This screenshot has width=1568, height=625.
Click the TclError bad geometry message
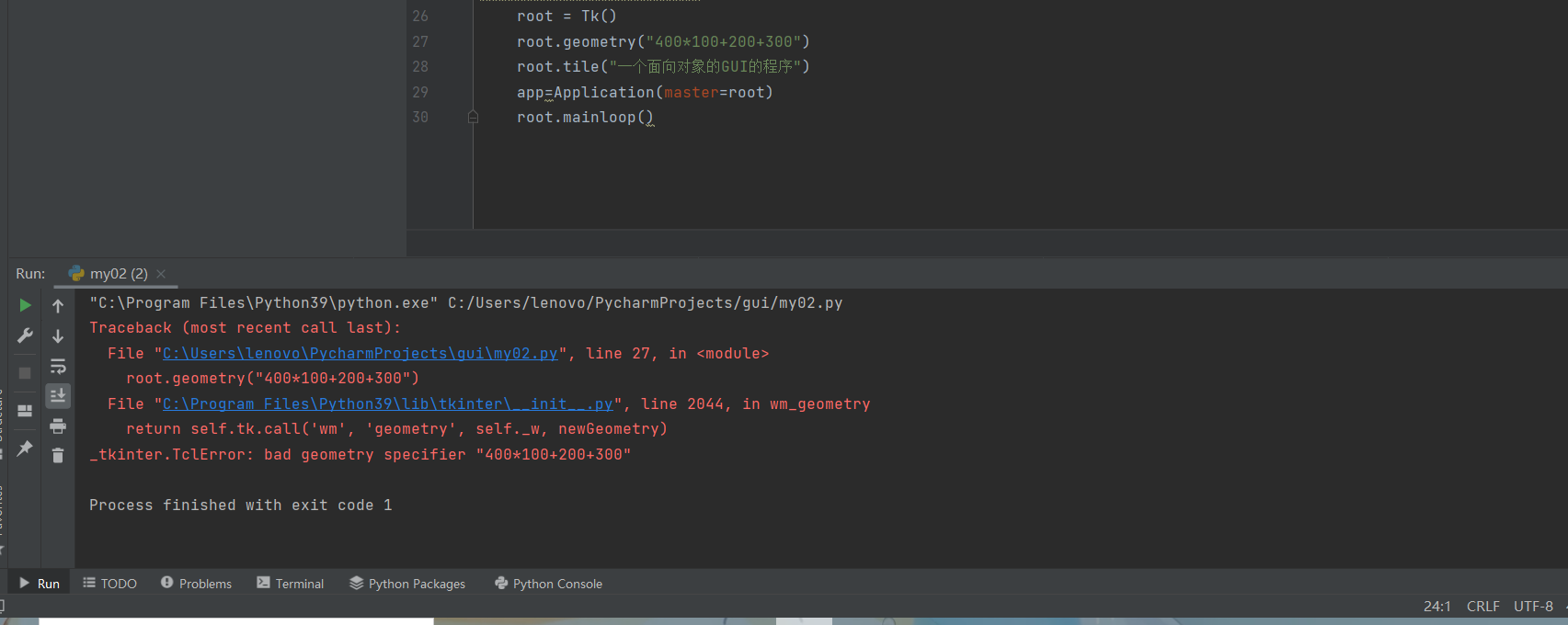(x=361, y=455)
